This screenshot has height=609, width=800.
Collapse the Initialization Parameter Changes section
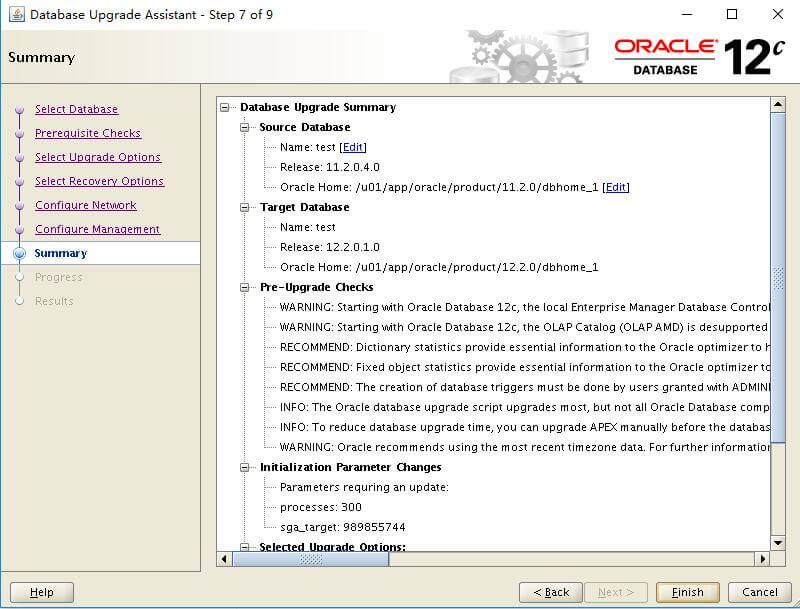[245, 467]
